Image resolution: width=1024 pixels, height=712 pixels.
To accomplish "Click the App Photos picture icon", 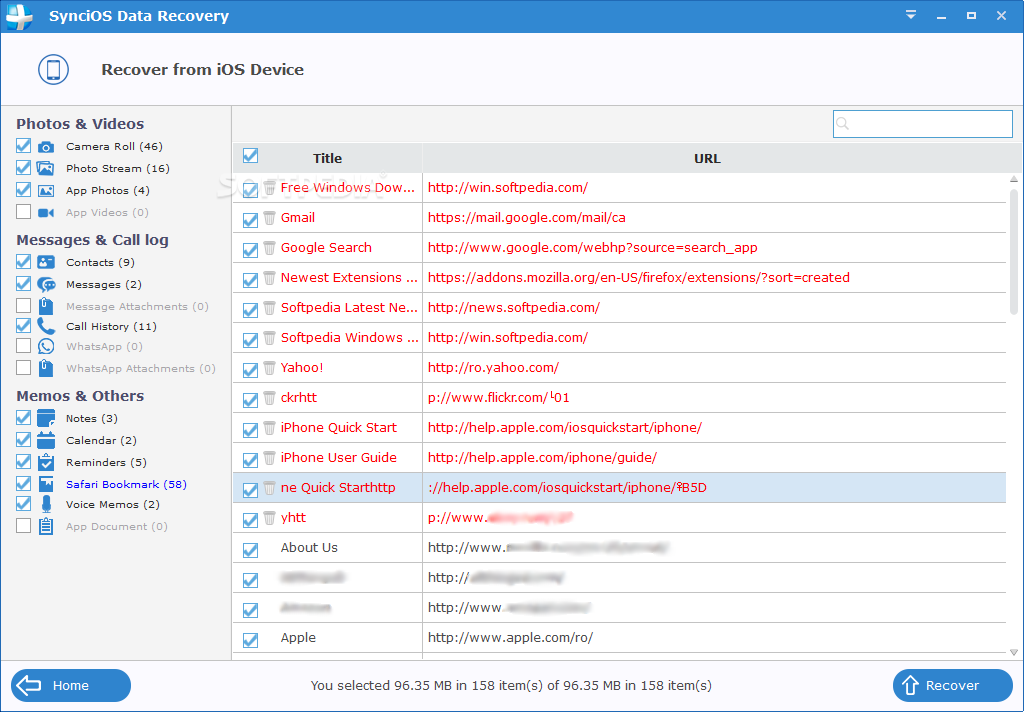I will pyautogui.click(x=46, y=191).
